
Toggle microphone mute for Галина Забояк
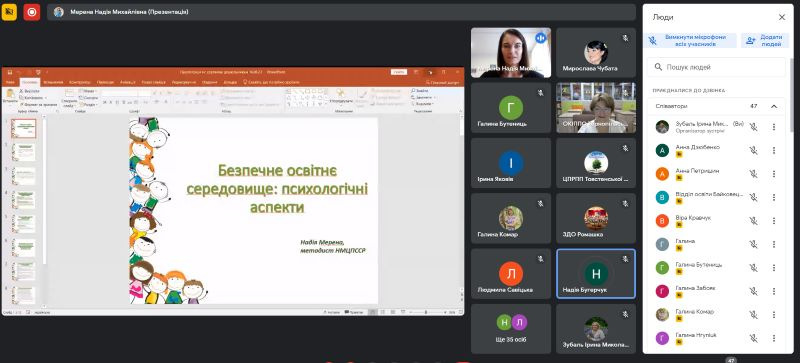[753, 291]
